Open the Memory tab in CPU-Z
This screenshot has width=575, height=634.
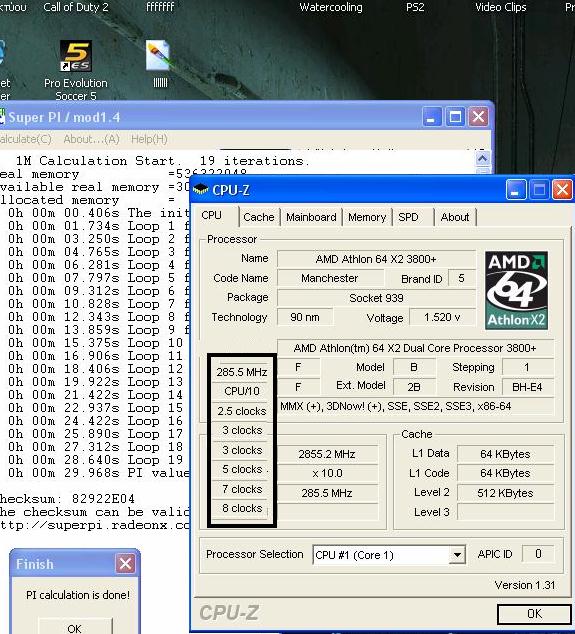(x=367, y=217)
